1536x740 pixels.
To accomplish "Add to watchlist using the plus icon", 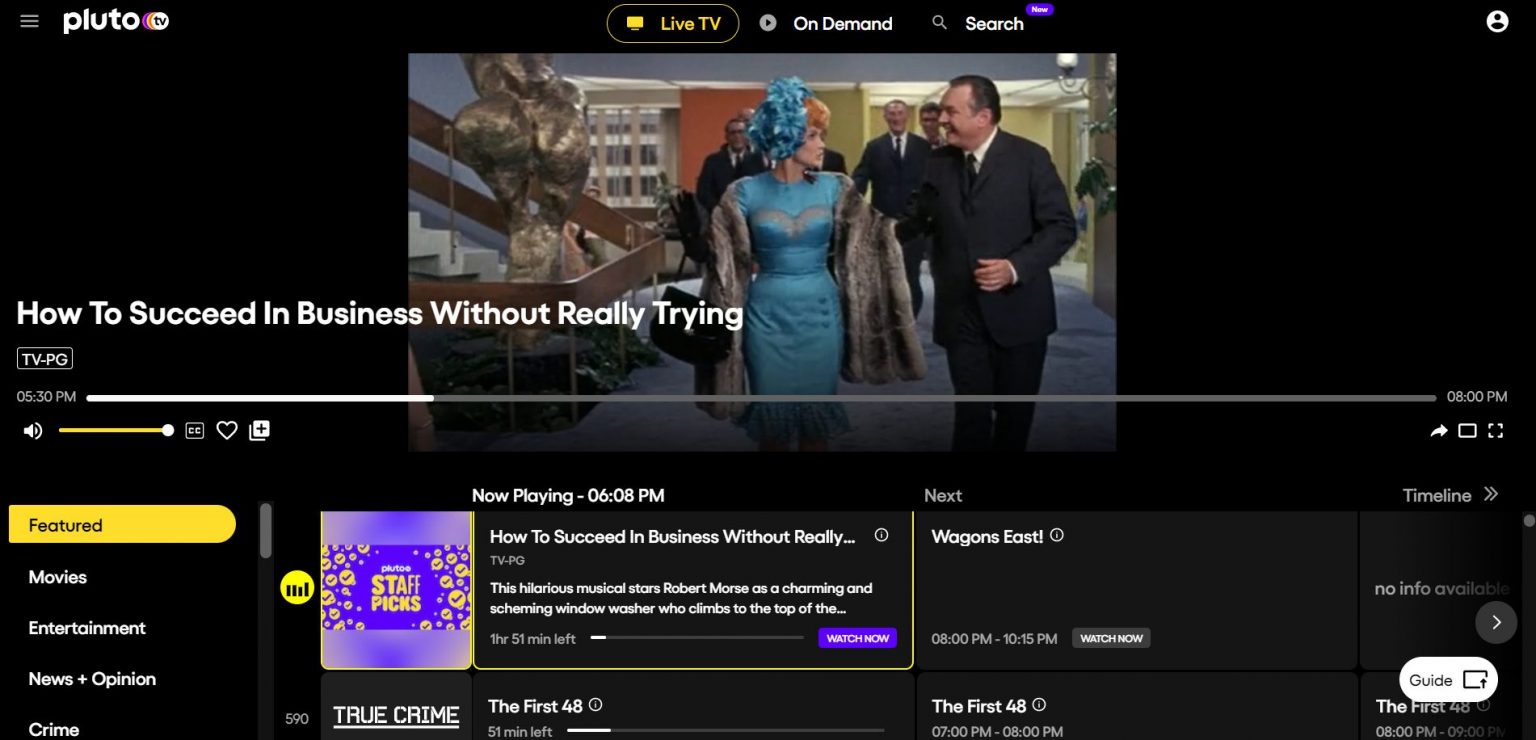I will point(259,429).
